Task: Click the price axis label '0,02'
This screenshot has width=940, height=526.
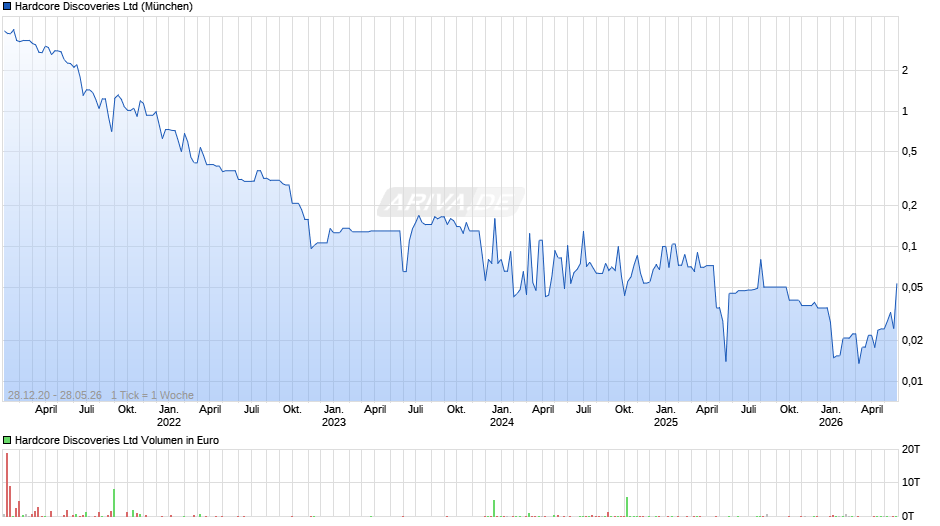Action: (912, 340)
